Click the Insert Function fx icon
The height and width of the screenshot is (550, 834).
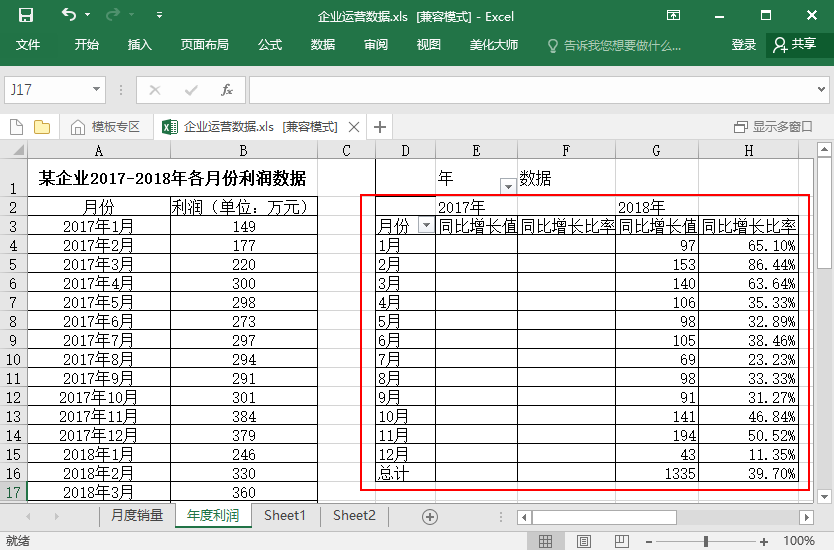[227, 90]
